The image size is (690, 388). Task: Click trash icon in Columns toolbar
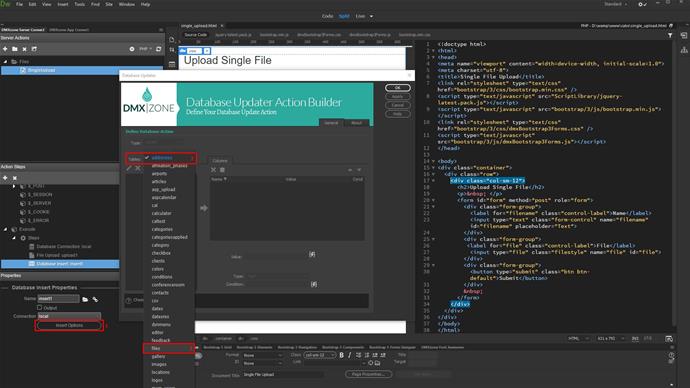pyautogui.click(x=222, y=170)
